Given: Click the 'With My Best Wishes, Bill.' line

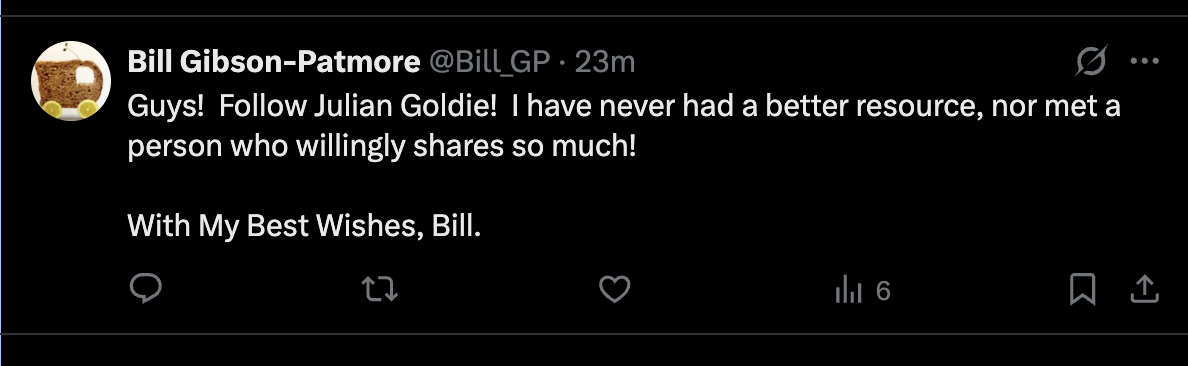Looking at the screenshot, I should tap(304, 225).
